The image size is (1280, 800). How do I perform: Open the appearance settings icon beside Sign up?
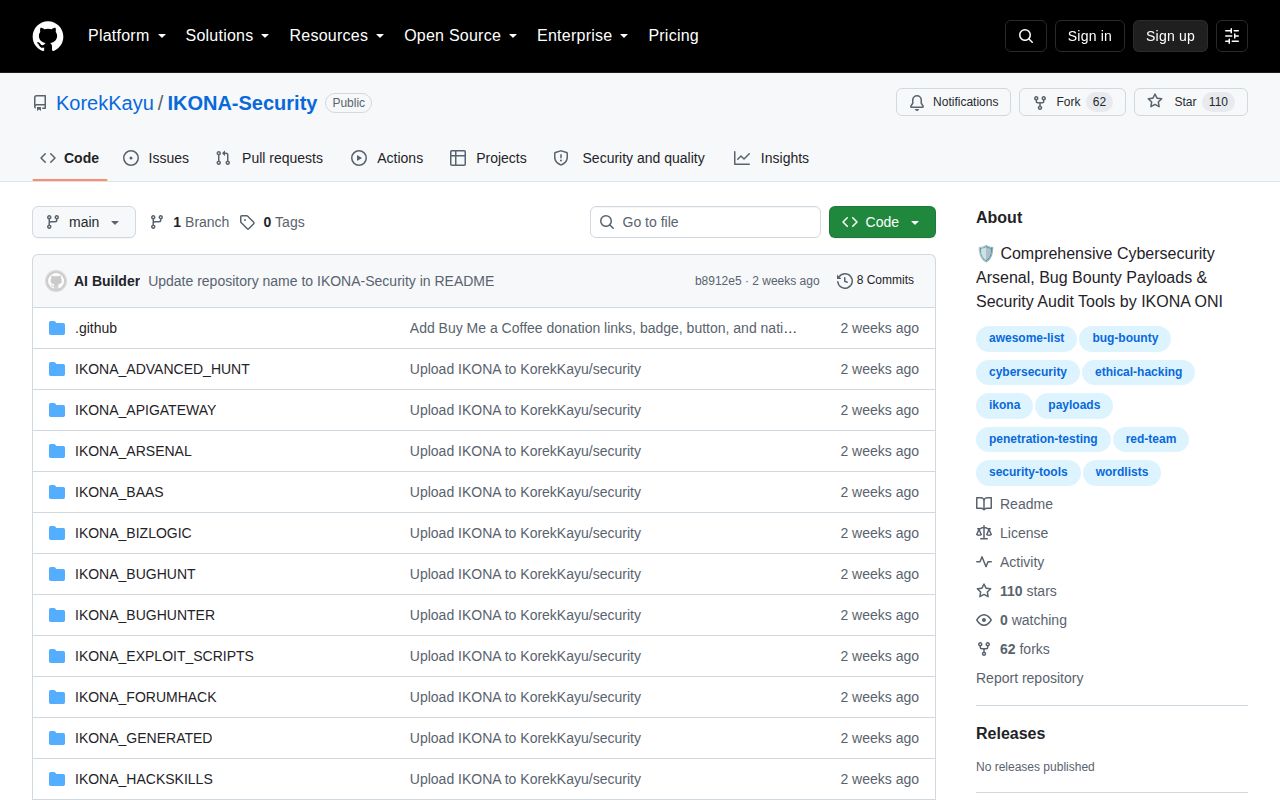pos(1232,36)
